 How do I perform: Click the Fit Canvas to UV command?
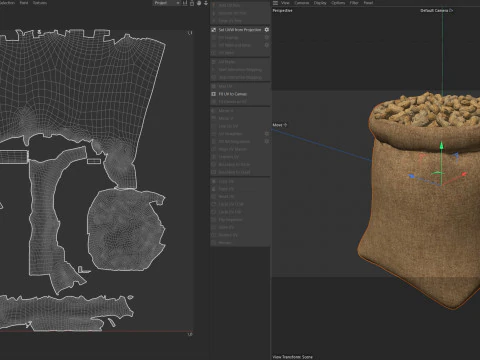(232, 102)
